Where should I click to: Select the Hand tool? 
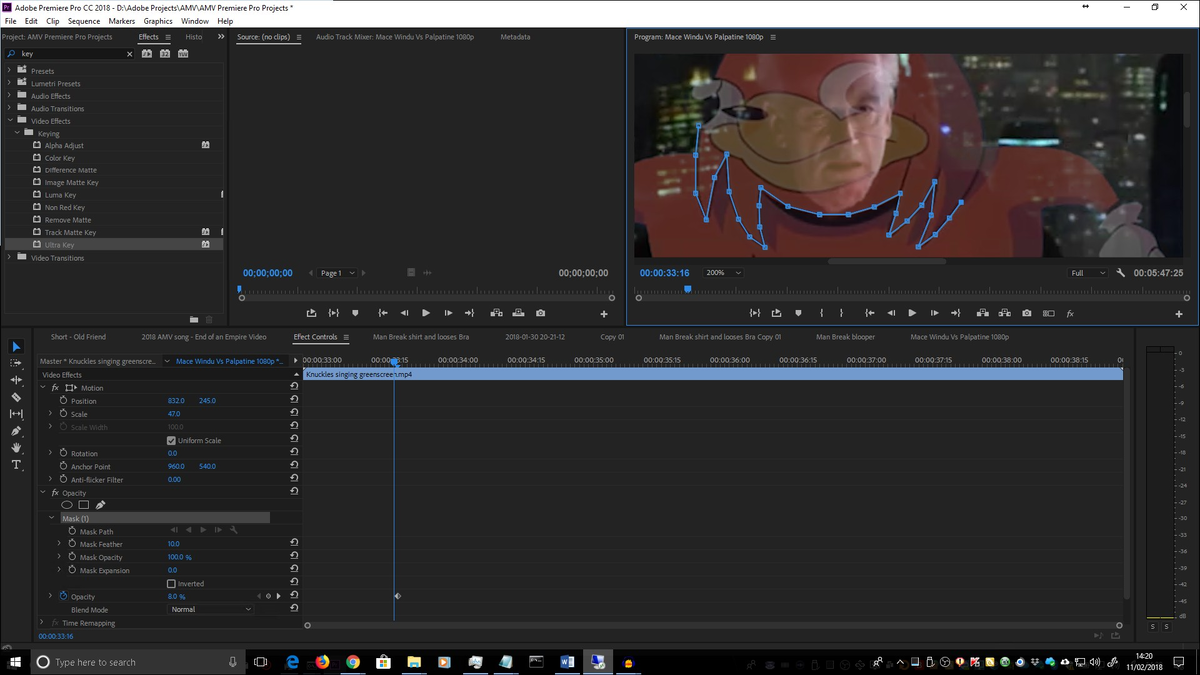16,448
